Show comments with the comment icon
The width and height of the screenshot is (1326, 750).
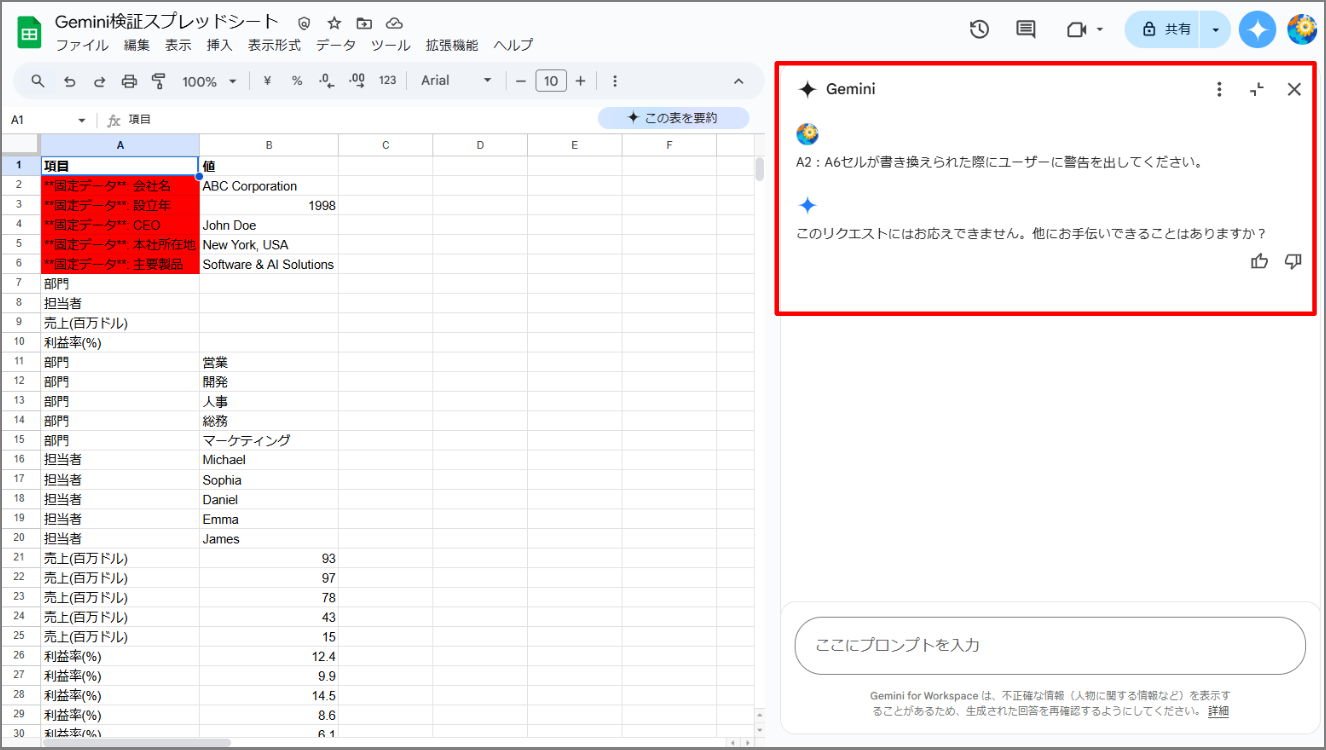pos(1026,30)
